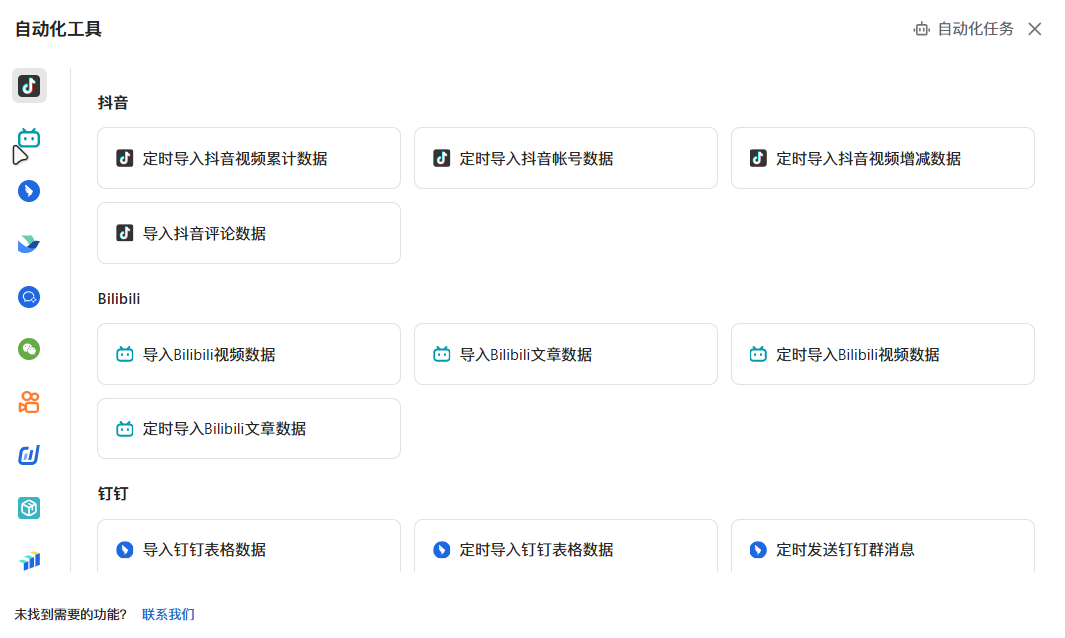
Task: Select the Bilibili icon in the sidebar
Action: 29,138
